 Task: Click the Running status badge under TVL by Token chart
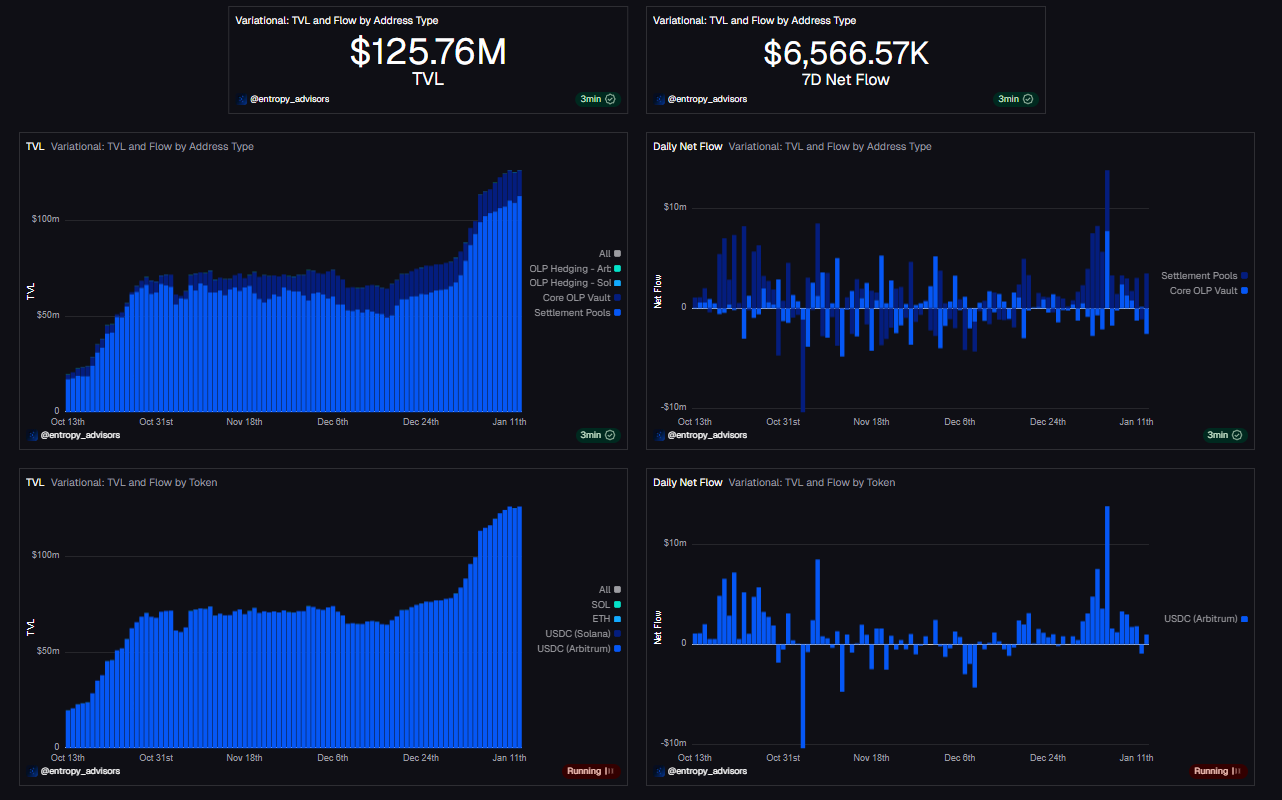point(591,771)
